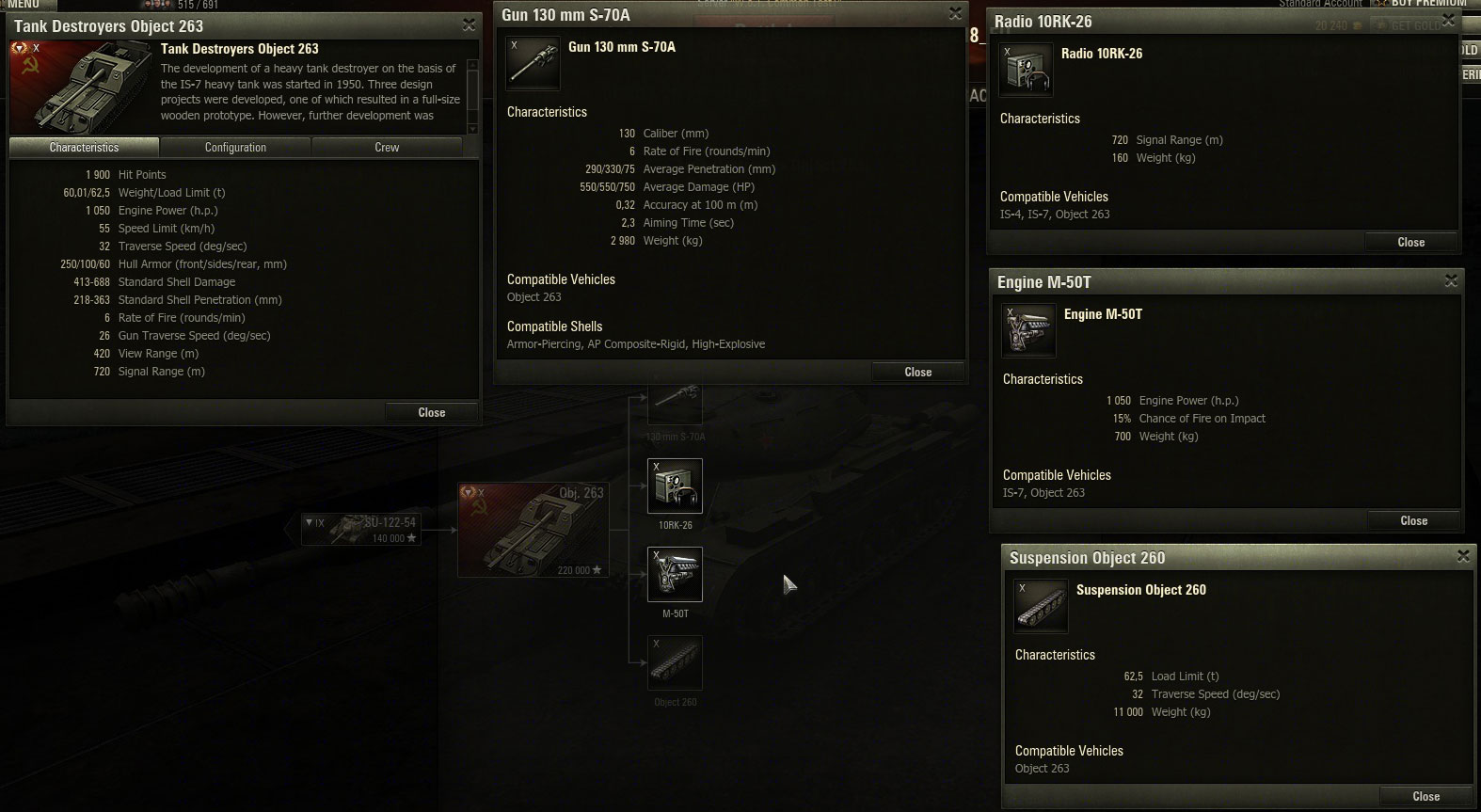Click the Suspension Object 260 tracks icon
Screen dimensions: 1481x812
tap(1042, 605)
